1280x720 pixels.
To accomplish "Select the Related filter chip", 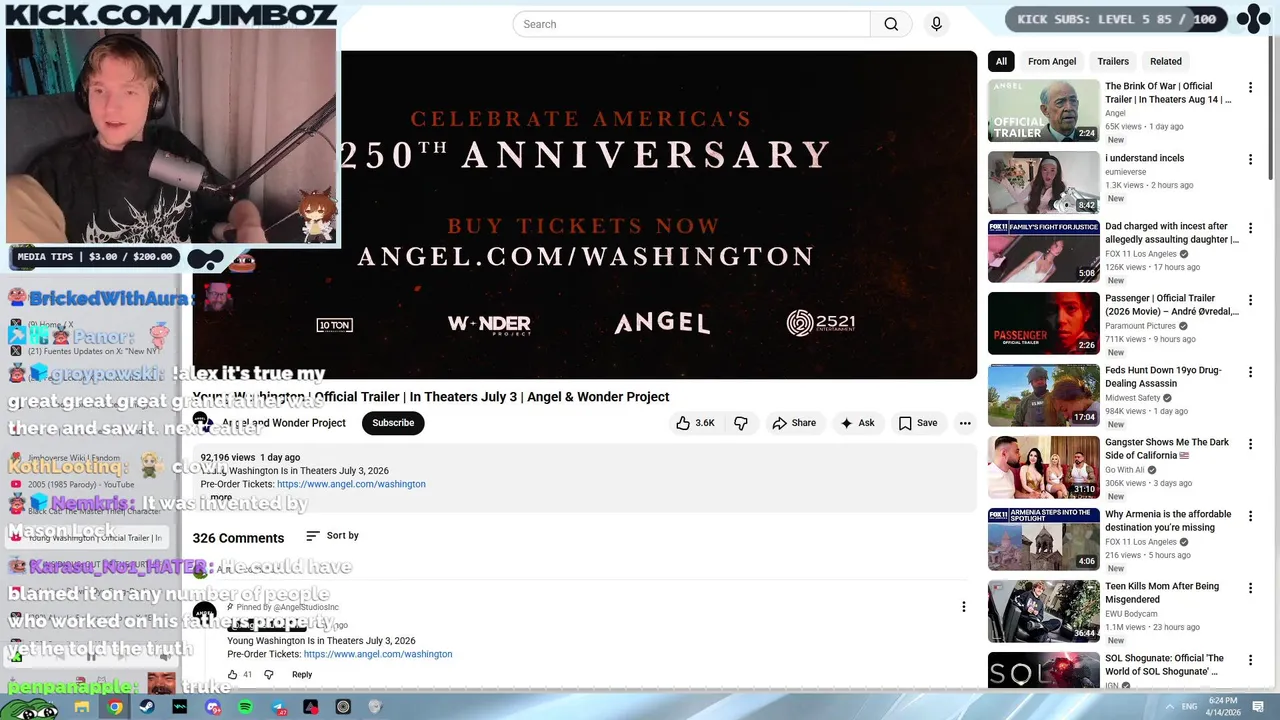I will (1166, 61).
